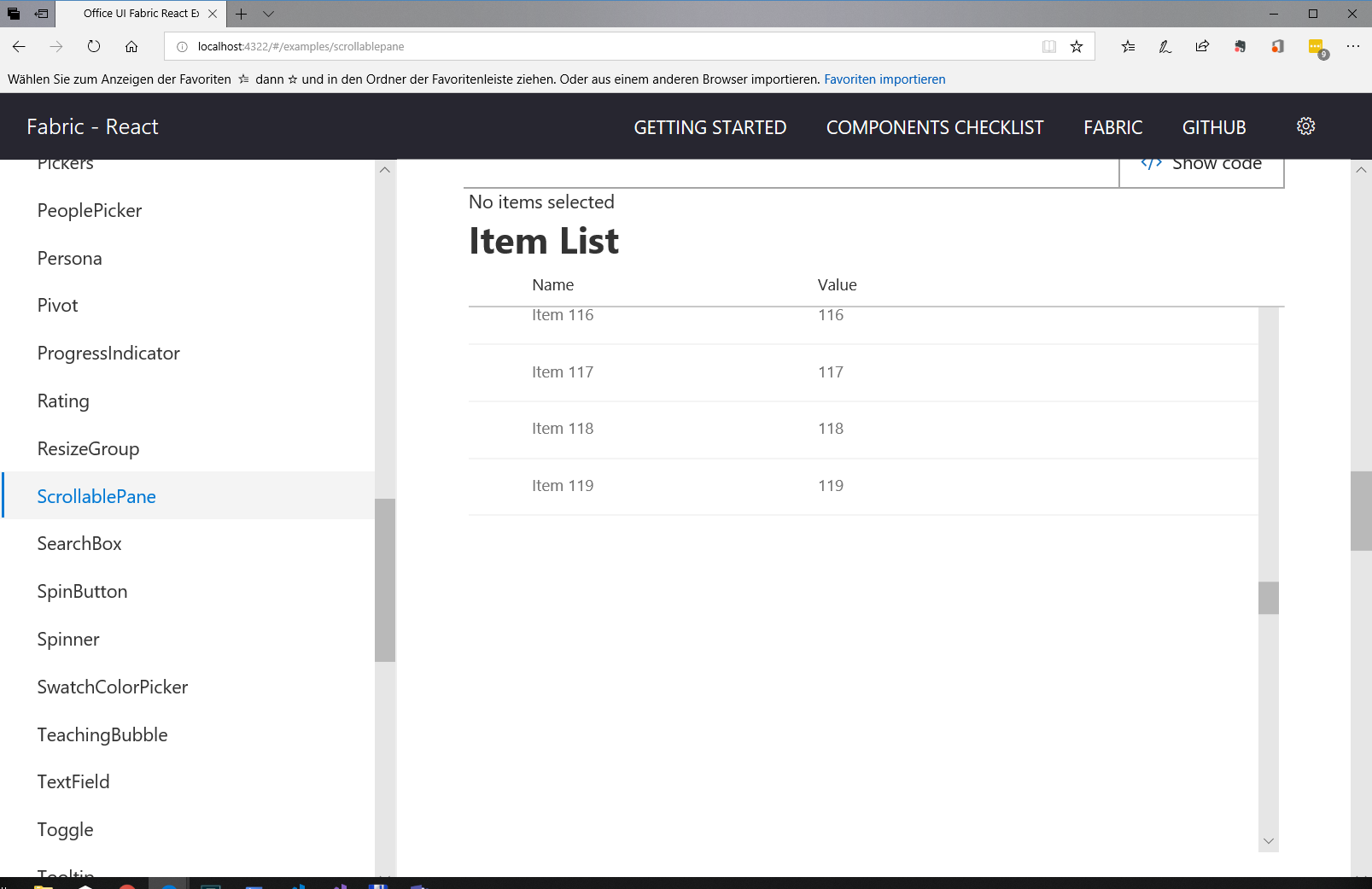The width and height of the screenshot is (1372, 889).
Task: Select ScrollablePane in the sidebar
Action: click(x=96, y=495)
